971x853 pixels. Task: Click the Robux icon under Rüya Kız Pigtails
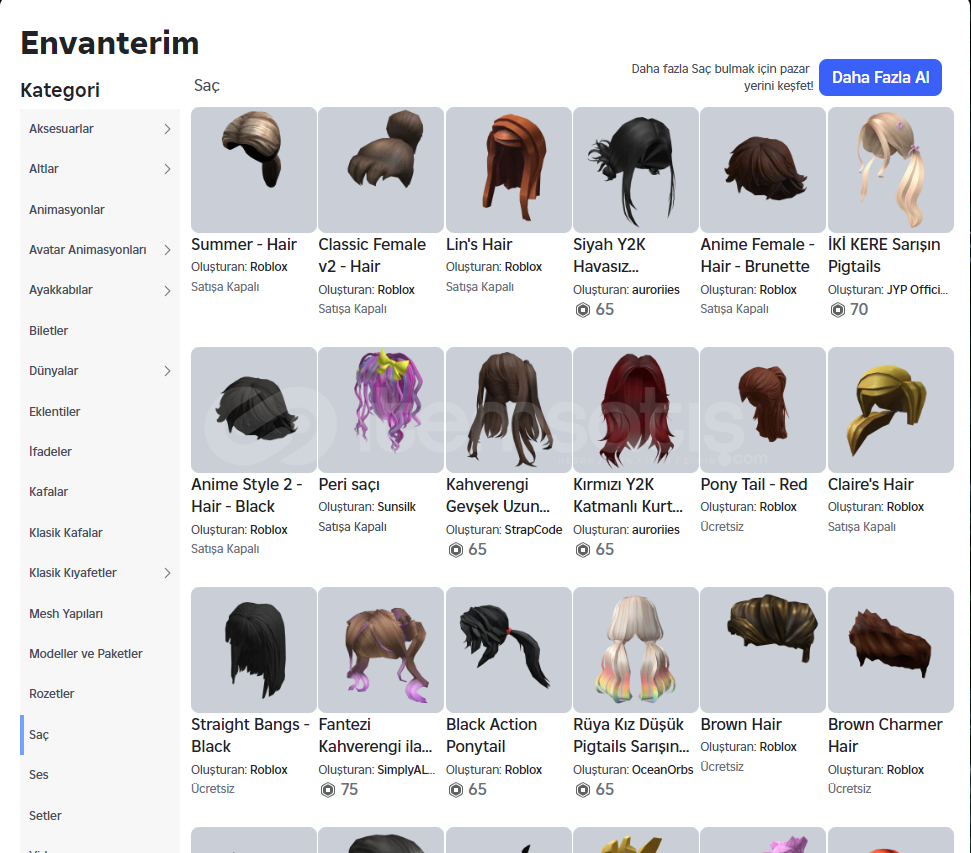click(x=583, y=789)
